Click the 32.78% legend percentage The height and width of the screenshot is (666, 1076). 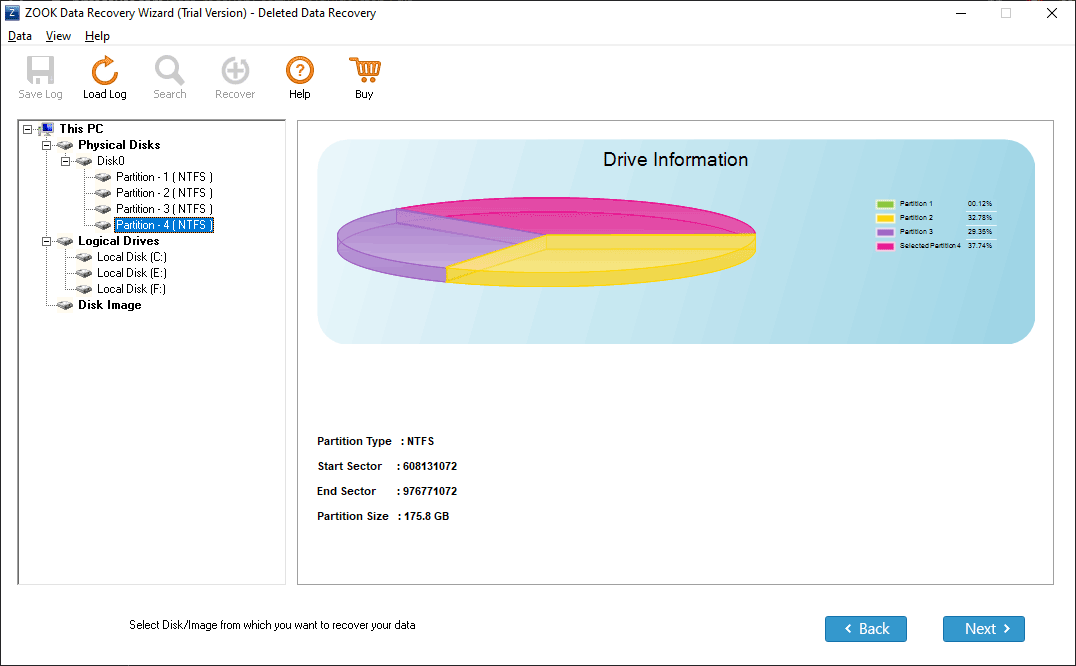980,217
